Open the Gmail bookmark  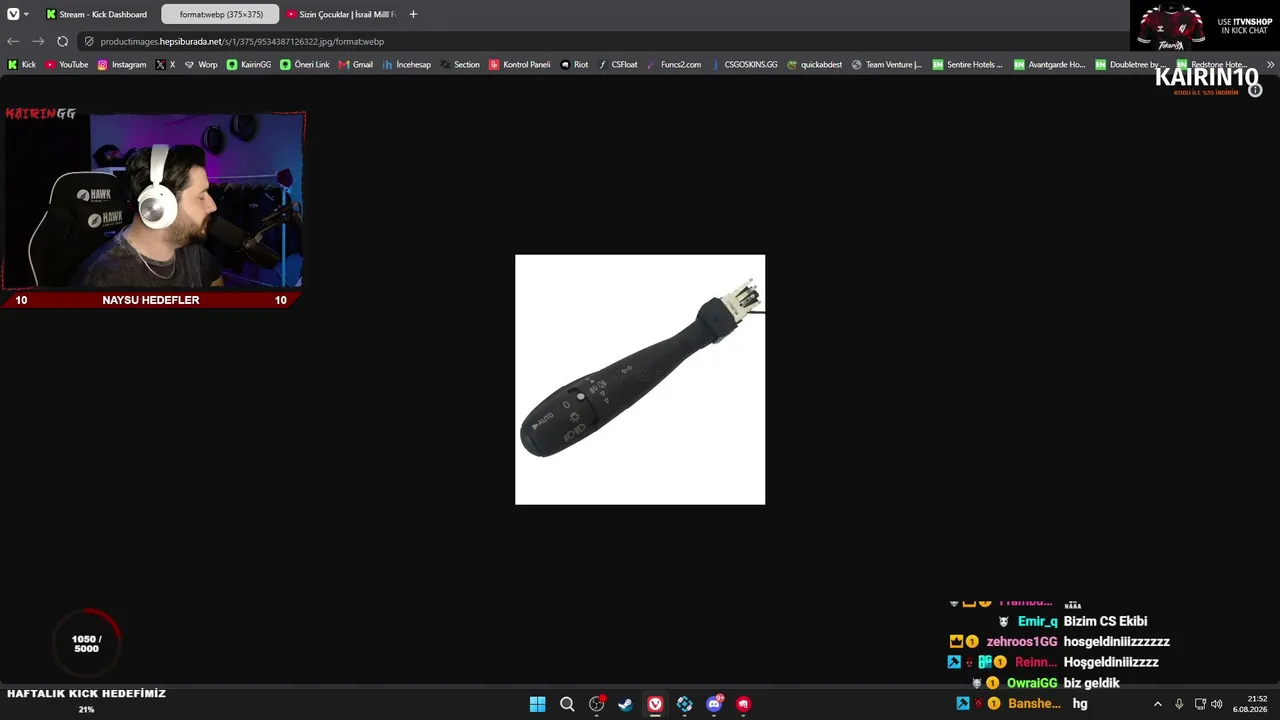point(356,64)
